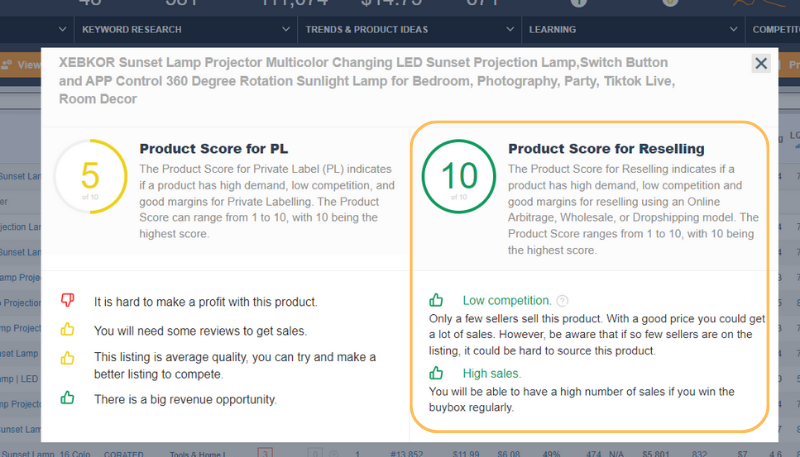
Task: Click the Product Score for PL heading
Action: [x=214, y=149]
